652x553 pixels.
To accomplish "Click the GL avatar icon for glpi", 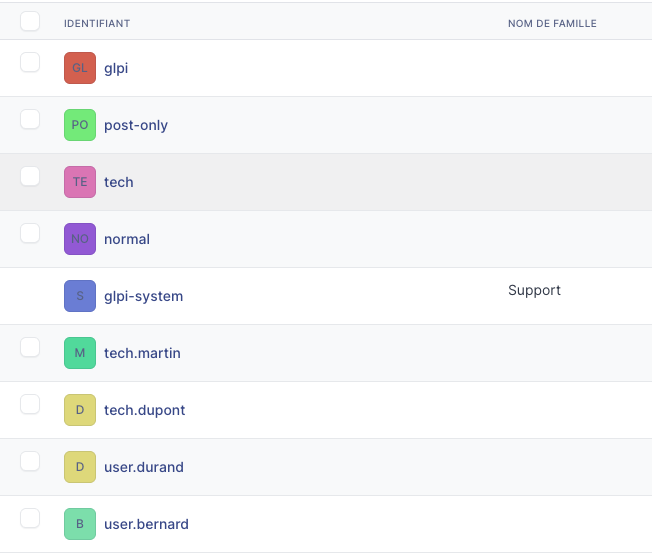I will click(80, 68).
